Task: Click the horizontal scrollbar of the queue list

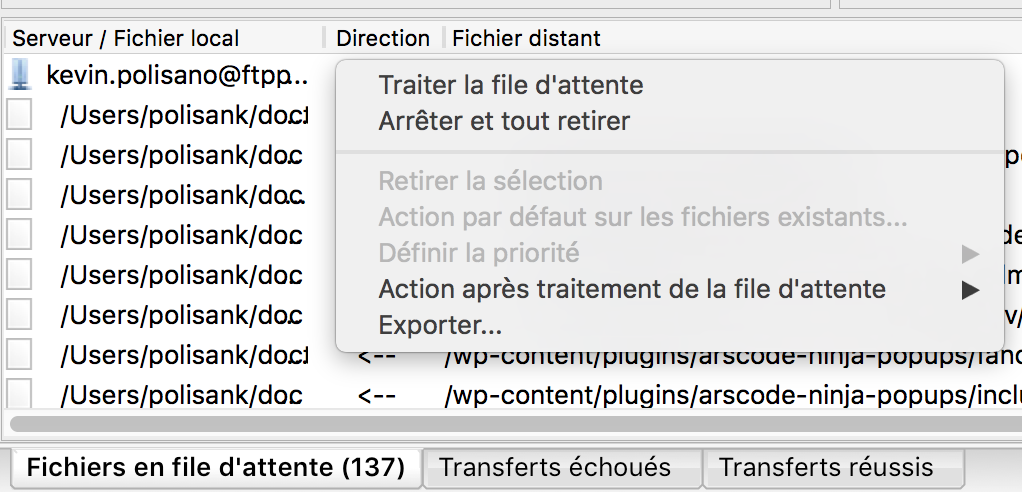Action: [516, 424]
